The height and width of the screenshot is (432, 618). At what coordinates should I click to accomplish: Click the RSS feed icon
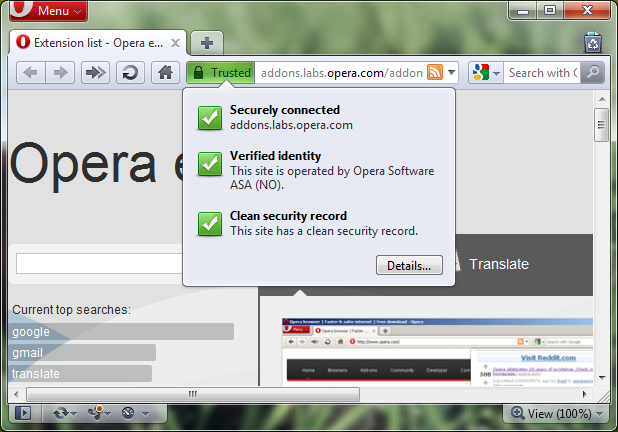click(x=435, y=73)
